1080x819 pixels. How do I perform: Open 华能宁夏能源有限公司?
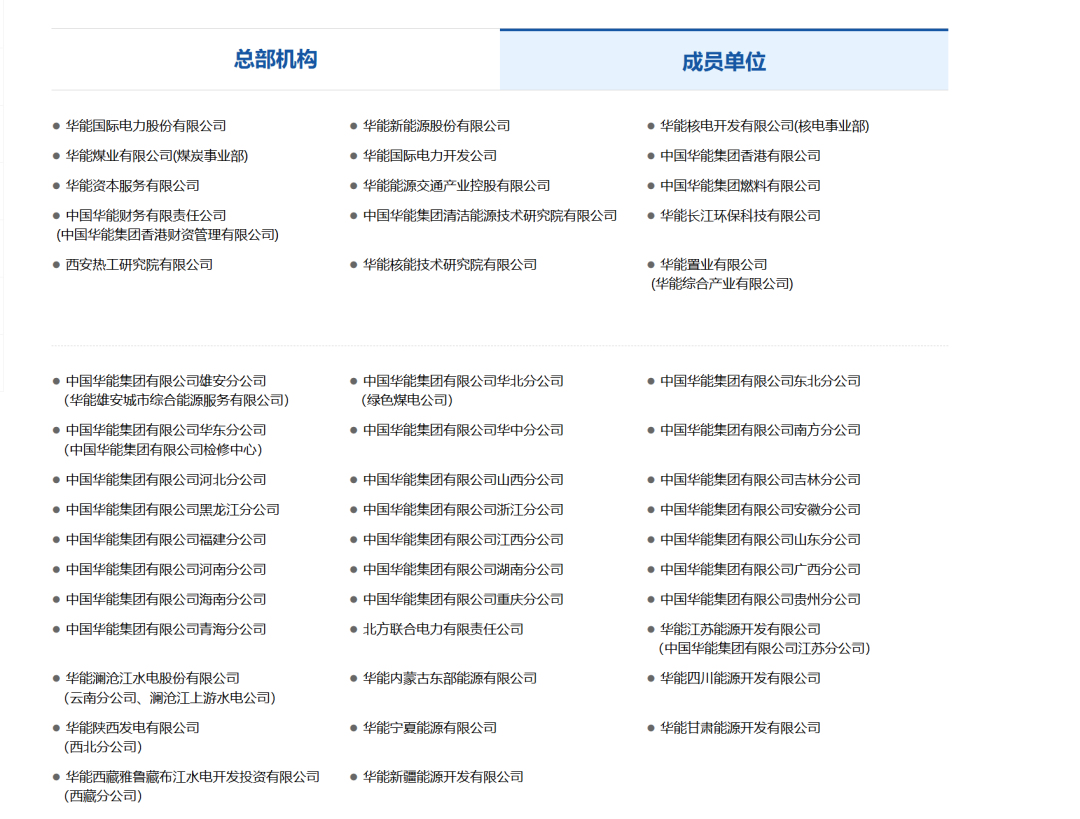coord(430,727)
